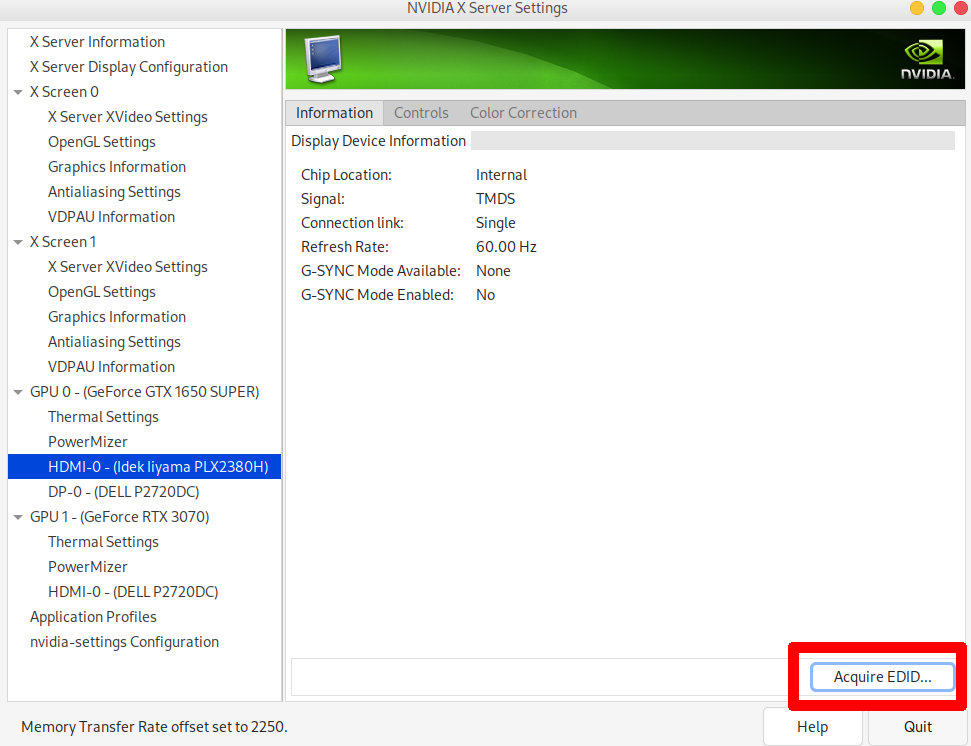Collapse the X Screen 0 tree node
Viewport: 971px width, 746px height.
tap(18, 92)
